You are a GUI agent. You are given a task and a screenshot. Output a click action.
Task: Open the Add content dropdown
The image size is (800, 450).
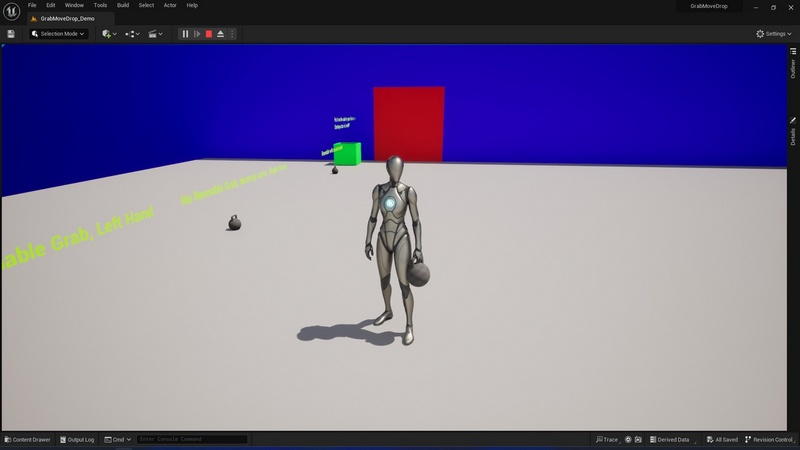109,34
